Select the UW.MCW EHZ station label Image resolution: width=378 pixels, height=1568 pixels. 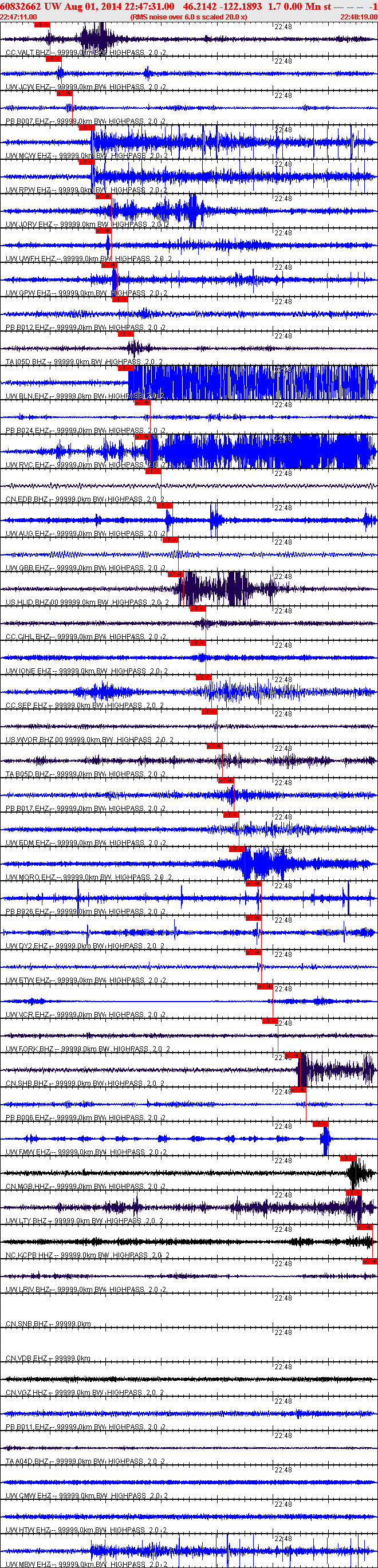coord(87,156)
